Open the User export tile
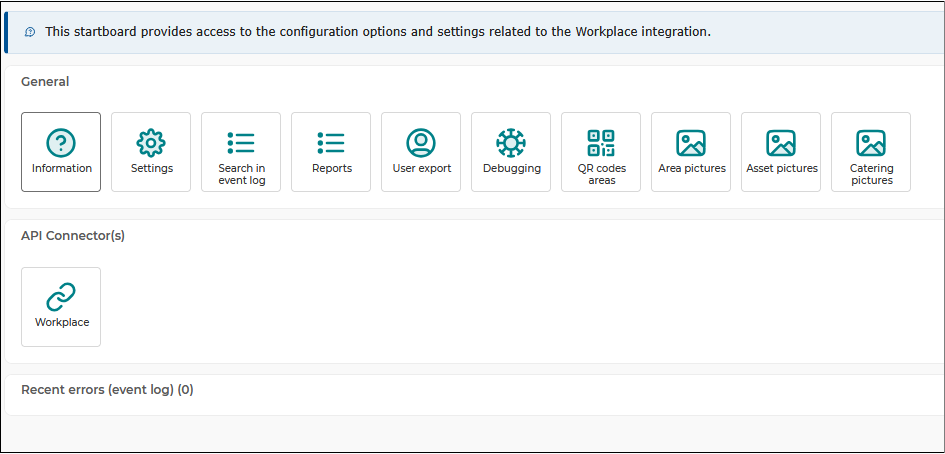The width and height of the screenshot is (945, 454). point(421,152)
